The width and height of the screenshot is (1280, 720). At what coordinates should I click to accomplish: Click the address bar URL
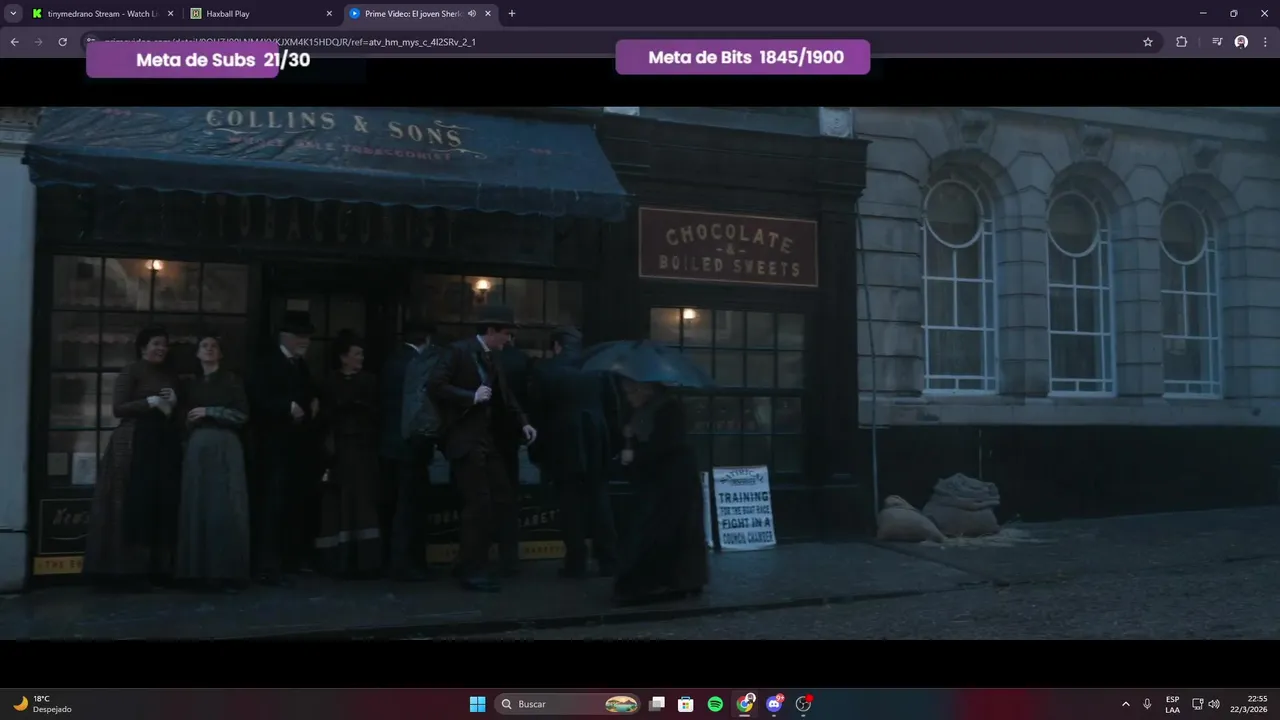(x=290, y=42)
